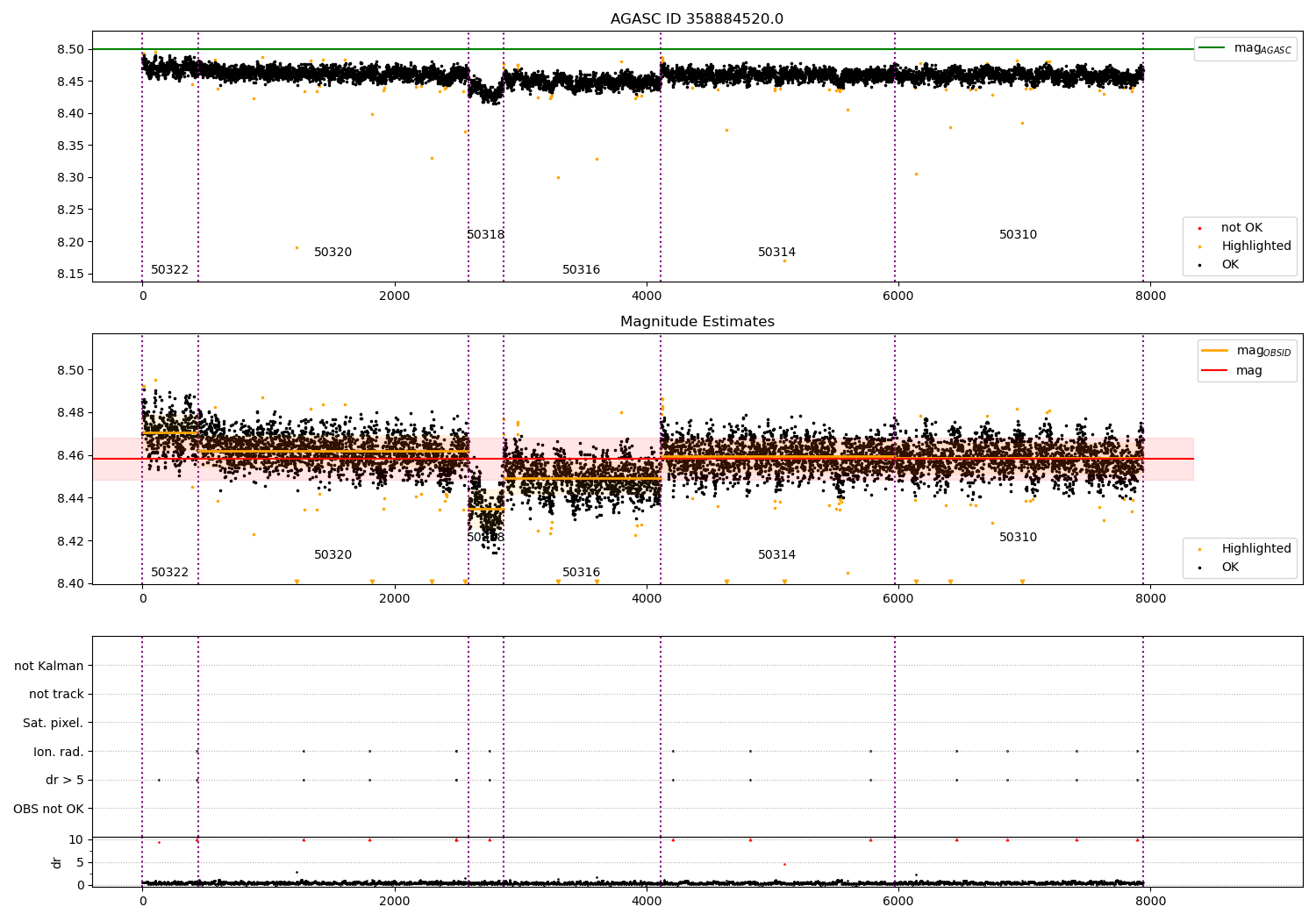
Task: Click the 10 tick on dr axis
Action: coord(75,840)
